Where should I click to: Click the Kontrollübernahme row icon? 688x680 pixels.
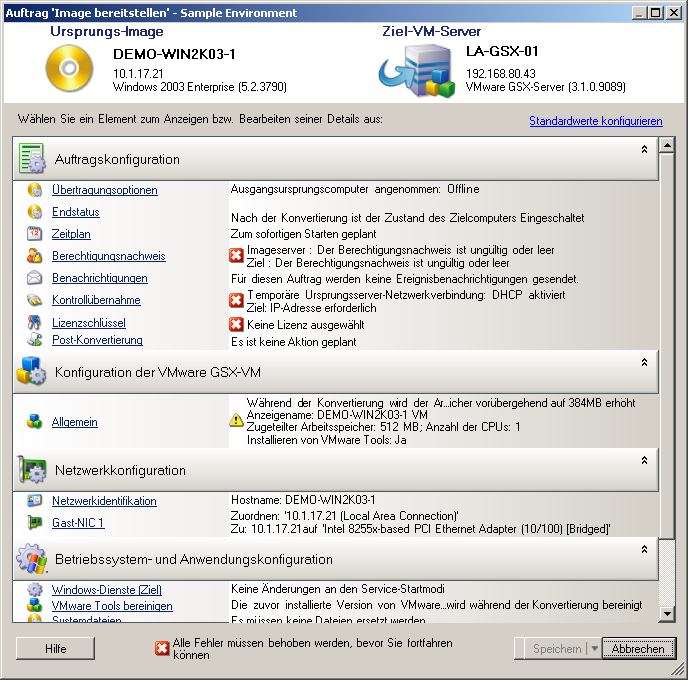(35, 300)
